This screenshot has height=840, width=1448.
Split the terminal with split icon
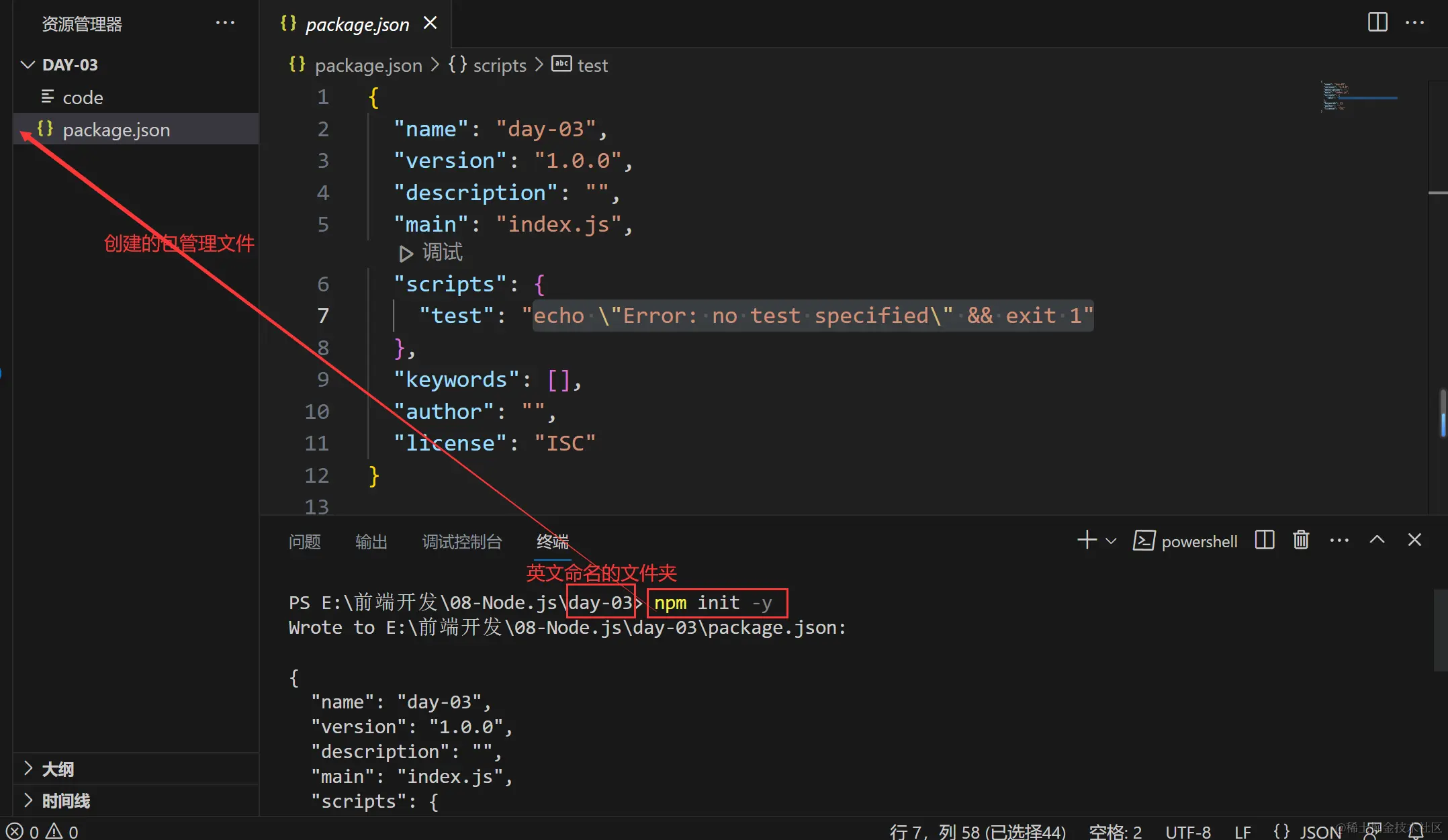click(1264, 541)
